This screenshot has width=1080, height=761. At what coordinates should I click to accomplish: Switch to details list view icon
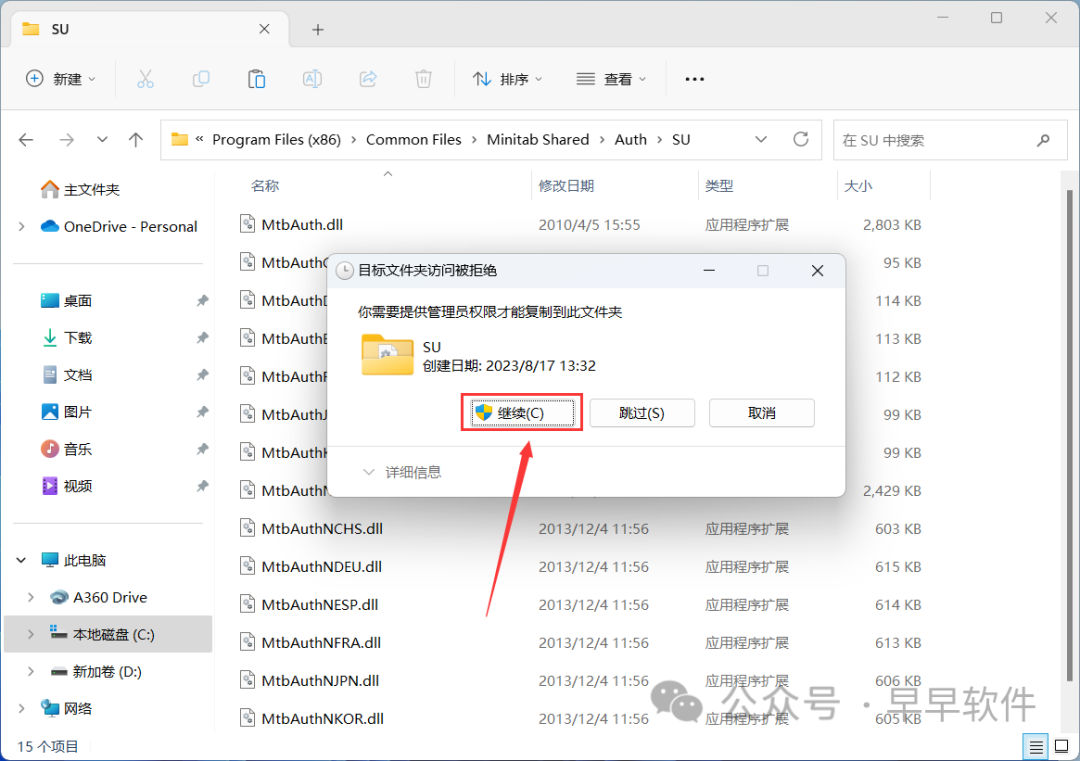click(x=1036, y=746)
